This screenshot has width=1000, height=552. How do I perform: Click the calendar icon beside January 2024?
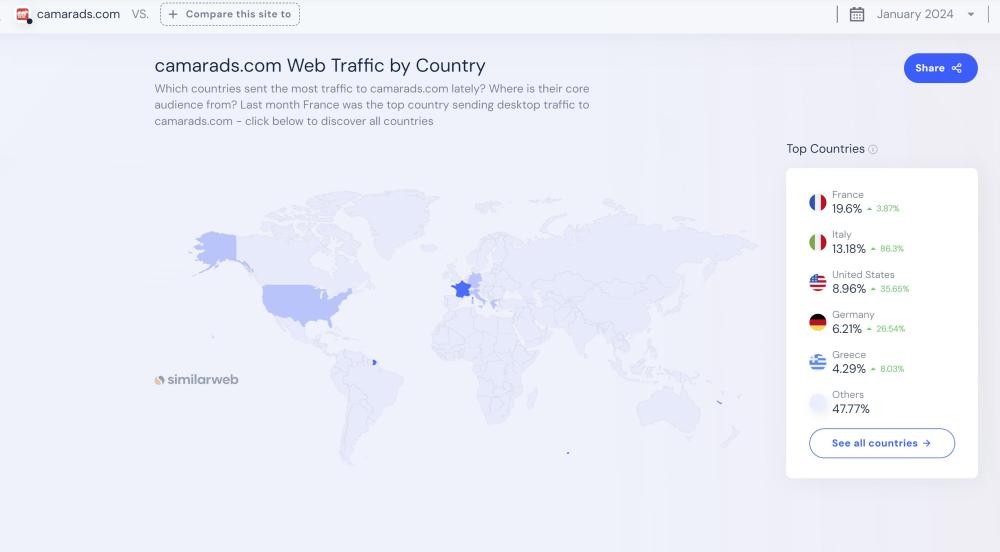point(857,14)
